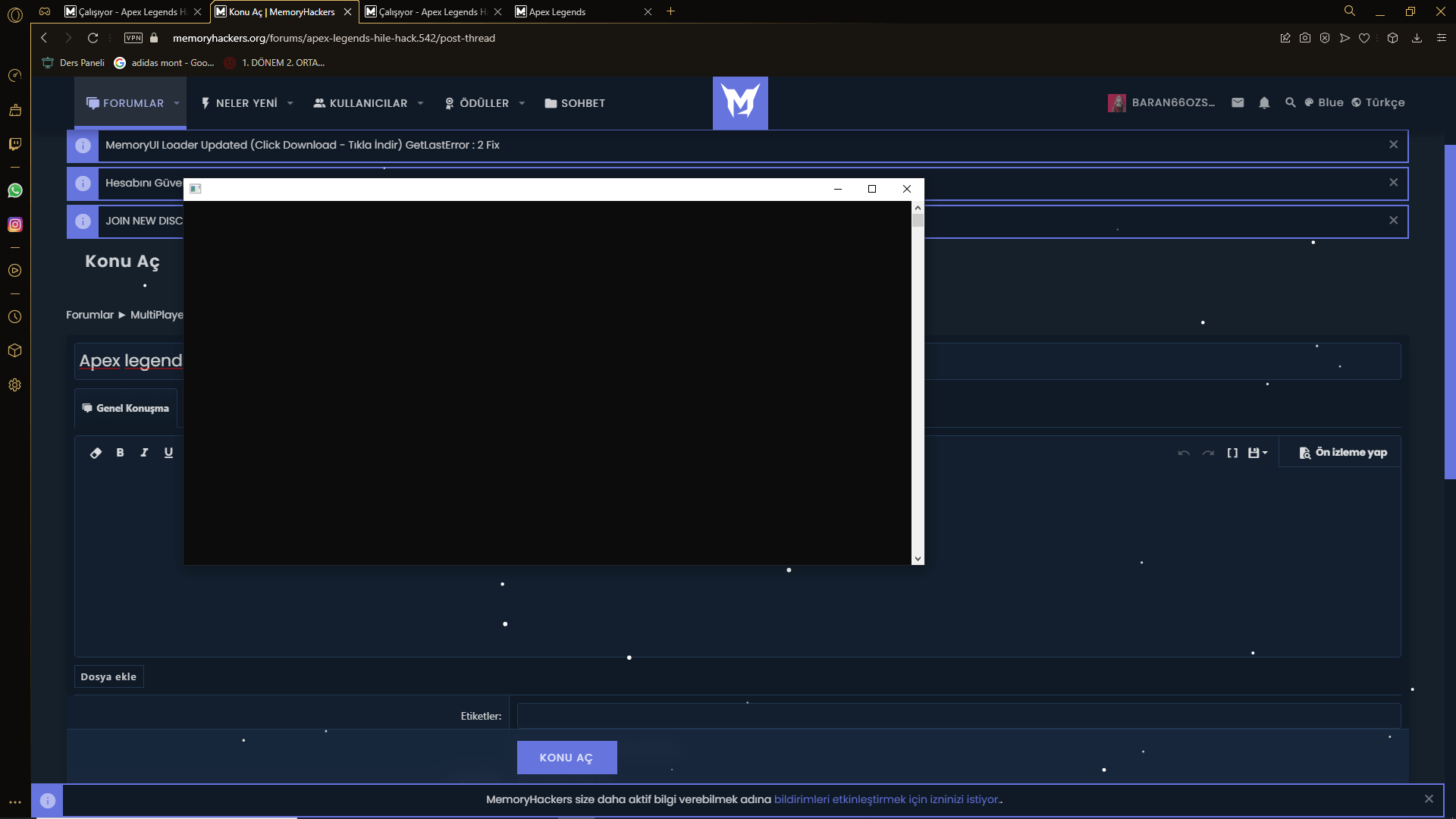Click the scroll down arrow in popup window
This screenshot has width=1456, height=819.
click(x=918, y=559)
